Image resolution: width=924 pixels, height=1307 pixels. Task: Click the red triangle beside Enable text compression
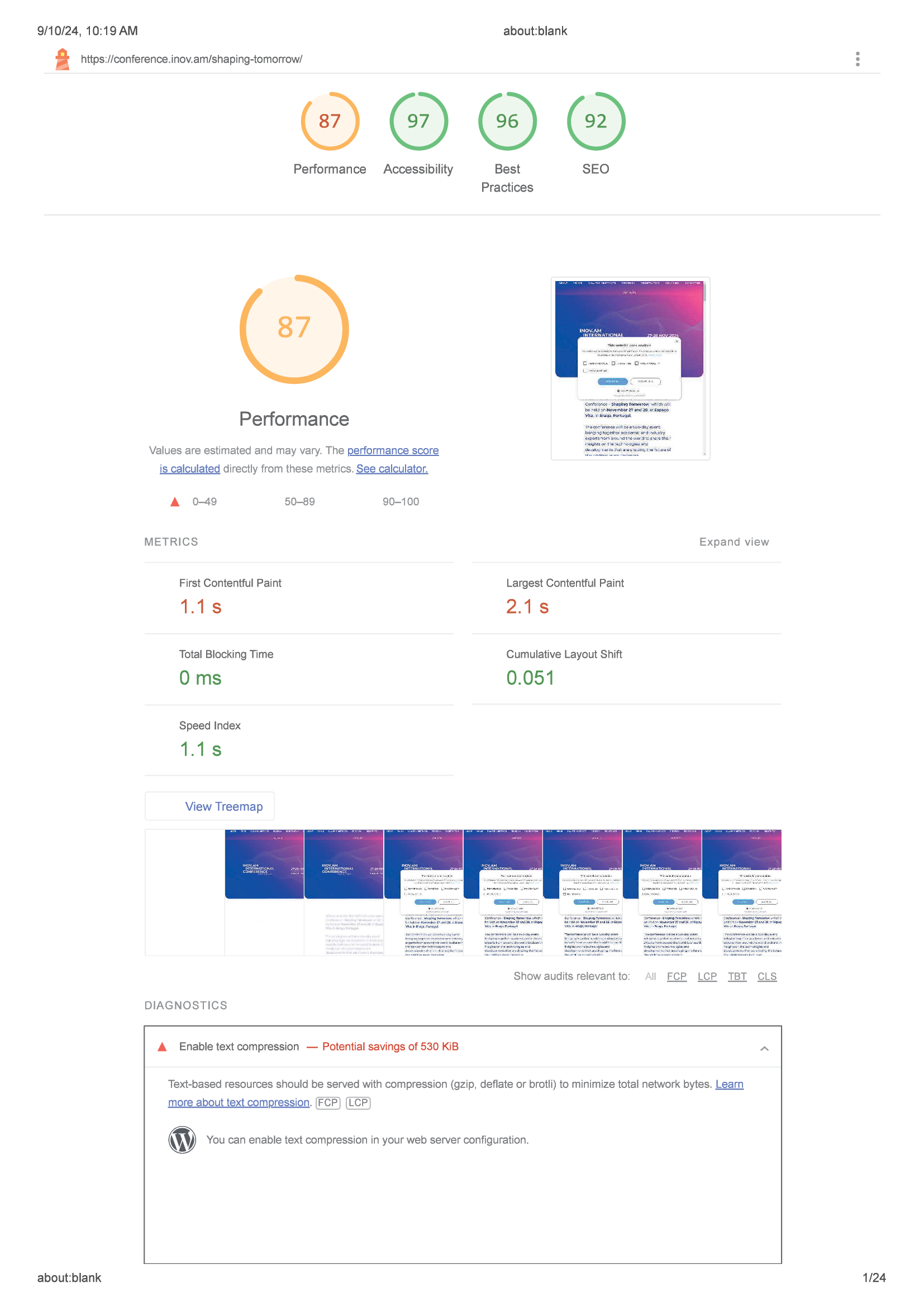pyautogui.click(x=162, y=1047)
